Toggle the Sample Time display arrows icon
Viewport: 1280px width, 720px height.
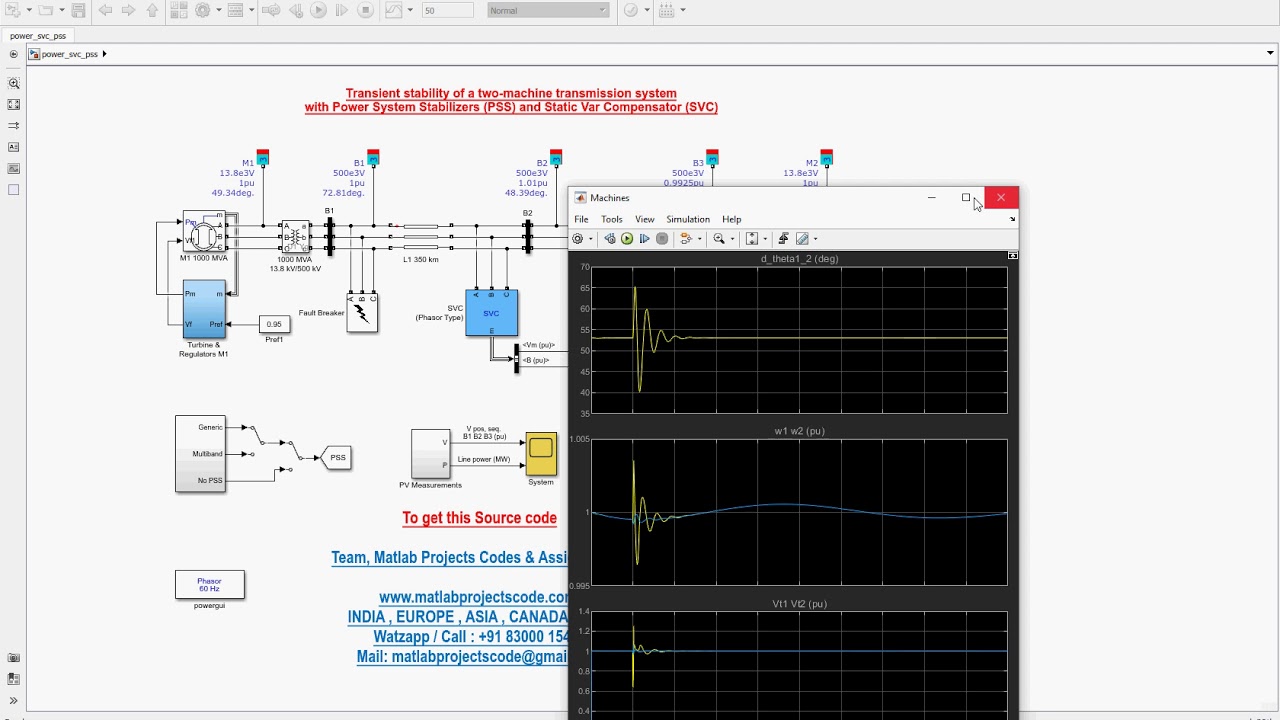click(13, 126)
